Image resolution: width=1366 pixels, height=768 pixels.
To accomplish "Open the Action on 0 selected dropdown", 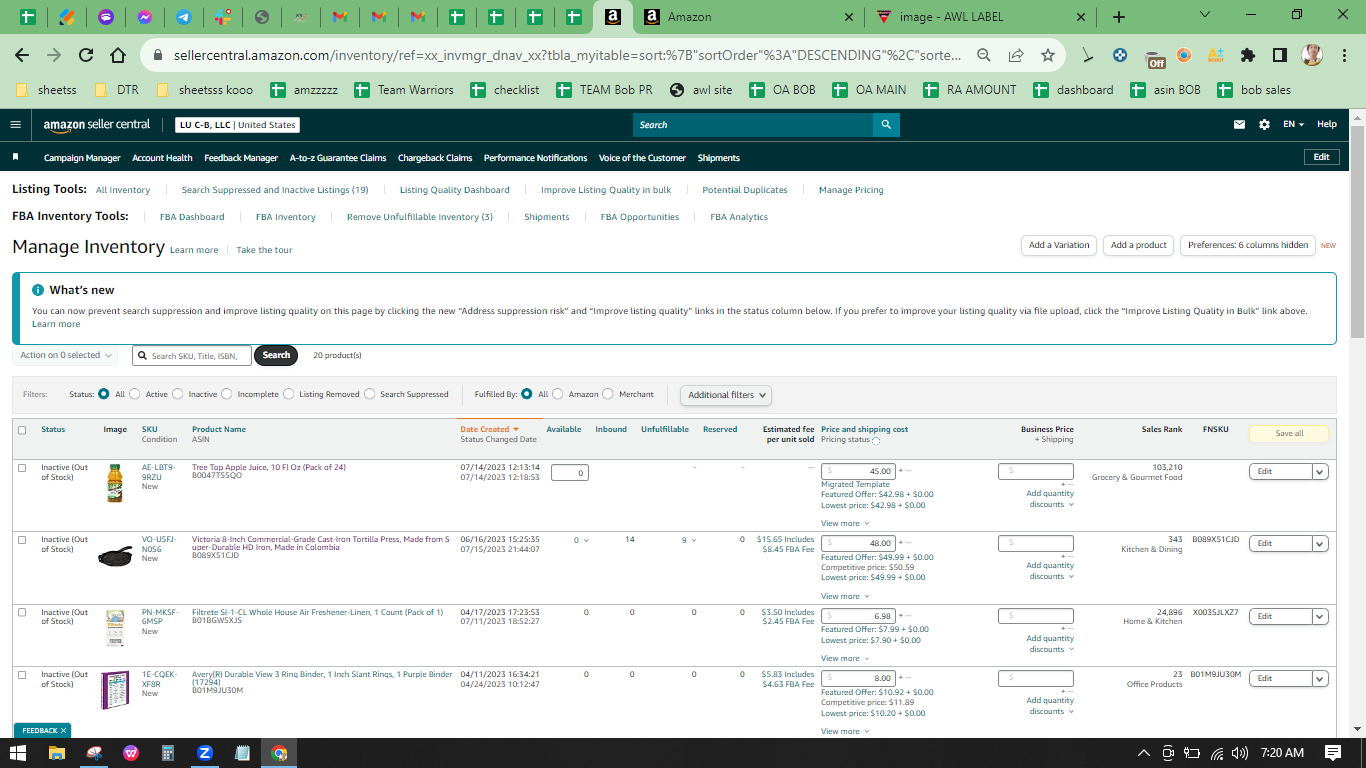I will pyautogui.click(x=66, y=355).
